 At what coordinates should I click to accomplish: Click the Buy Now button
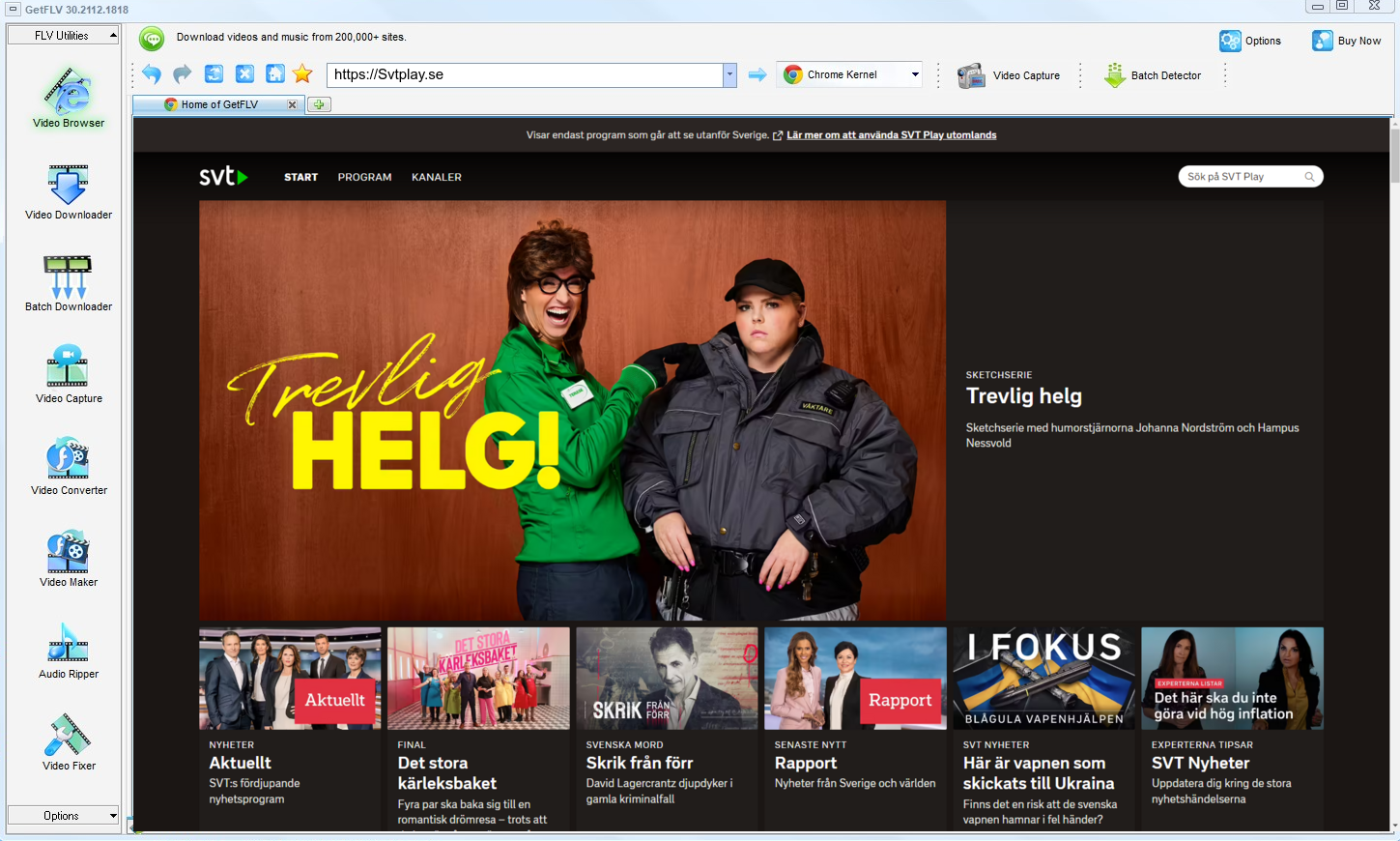(x=1346, y=41)
